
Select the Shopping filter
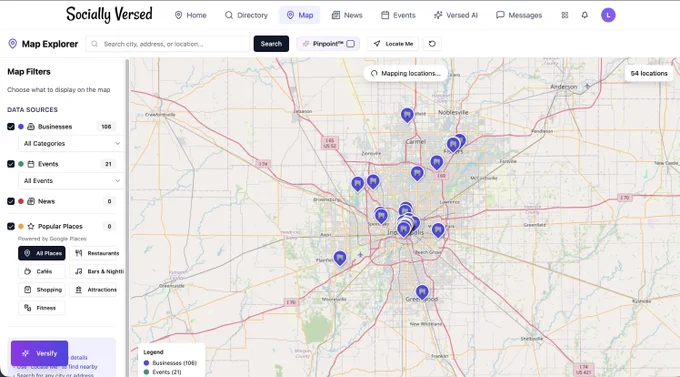coord(42,290)
